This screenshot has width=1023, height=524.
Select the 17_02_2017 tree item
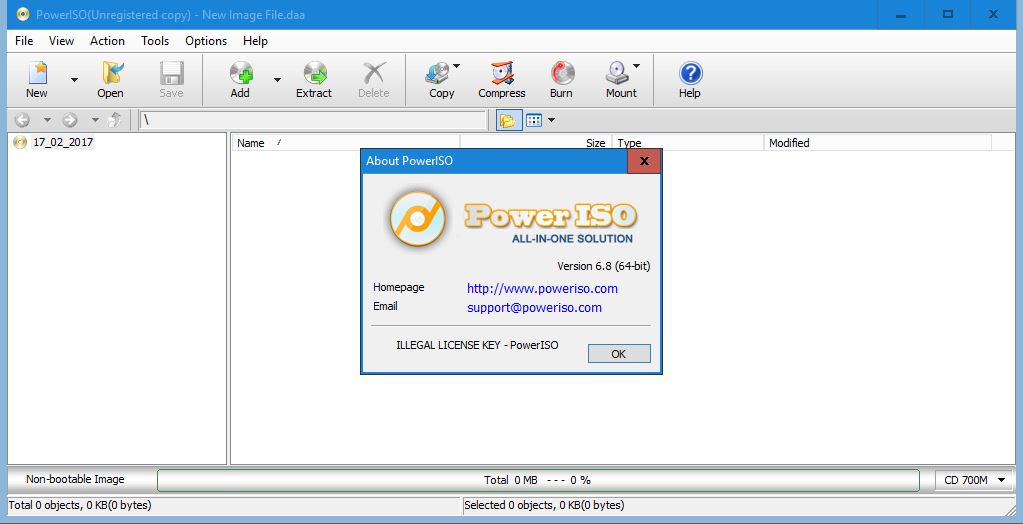63,142
